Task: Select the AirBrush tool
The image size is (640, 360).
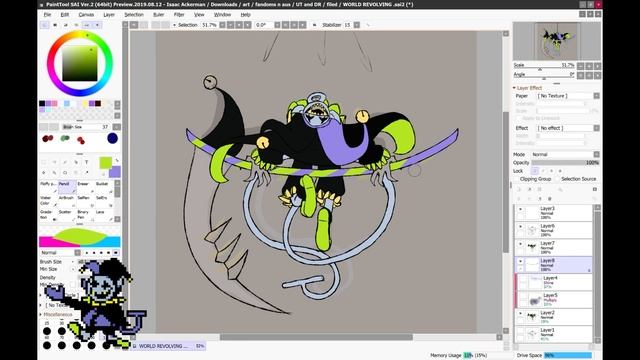Action: coord(67,200)
